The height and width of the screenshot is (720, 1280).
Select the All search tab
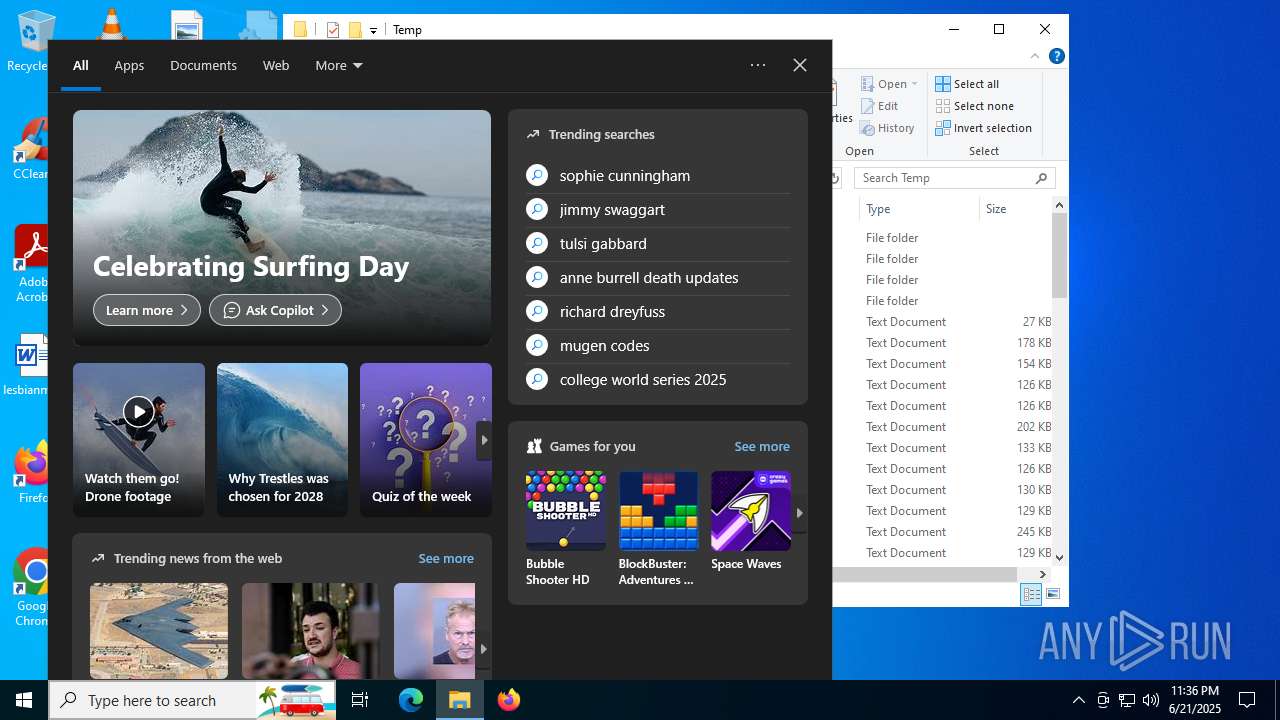tap(81, 65)
